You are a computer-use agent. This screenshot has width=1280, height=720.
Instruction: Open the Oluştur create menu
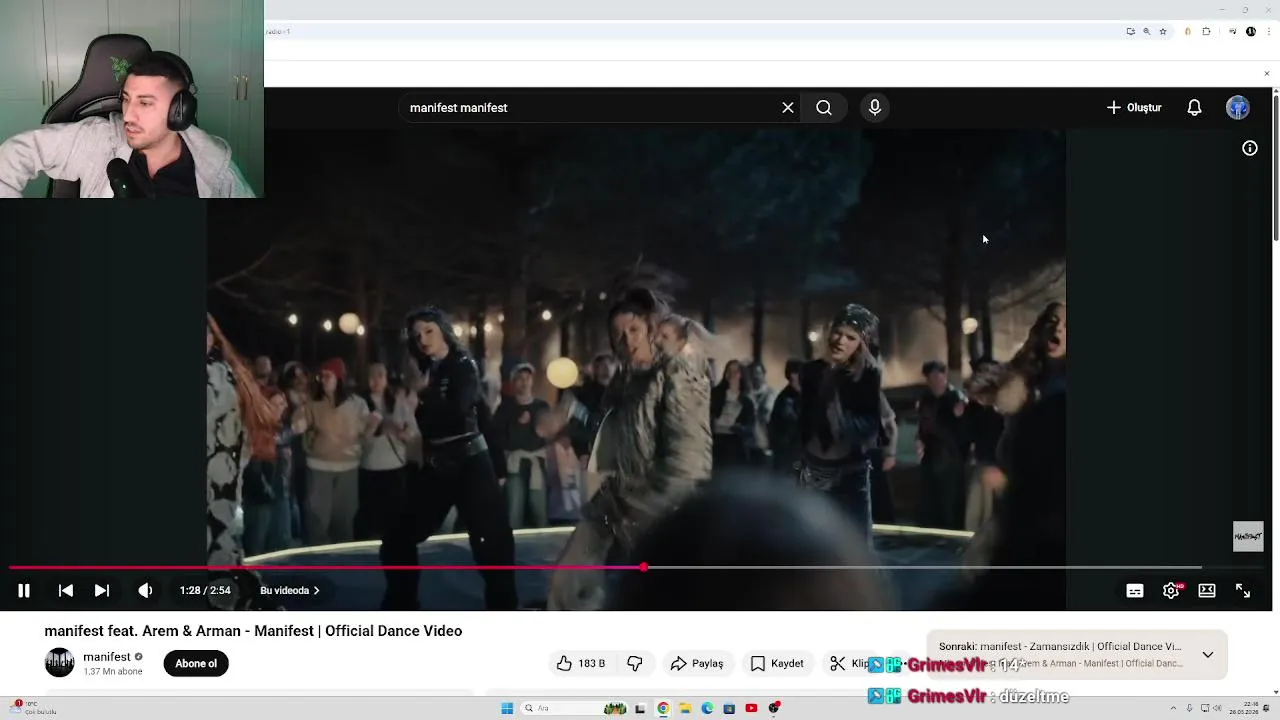(x=1134, y=107)
